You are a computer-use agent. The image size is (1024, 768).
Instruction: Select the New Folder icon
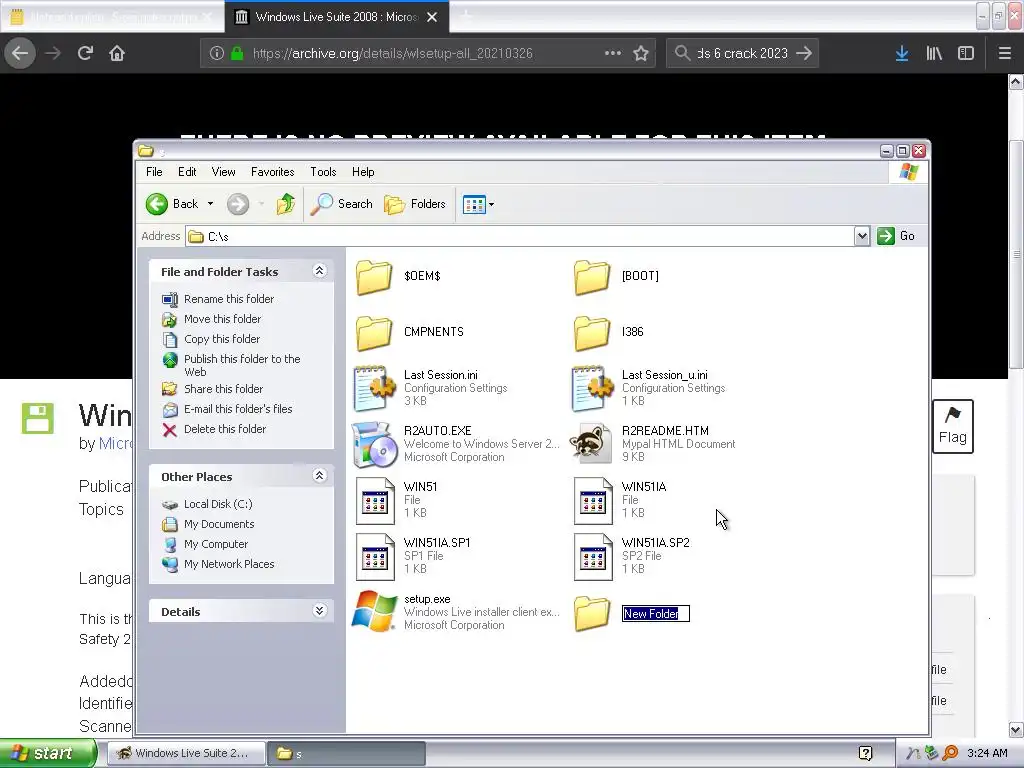592,614
